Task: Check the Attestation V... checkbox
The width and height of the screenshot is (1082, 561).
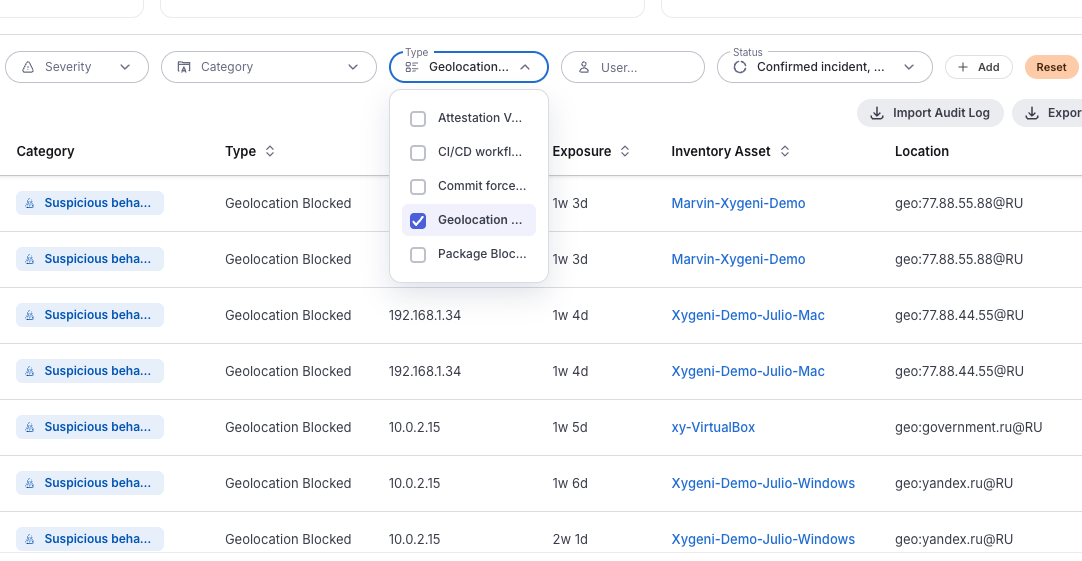Action: [x=418, y=119]
